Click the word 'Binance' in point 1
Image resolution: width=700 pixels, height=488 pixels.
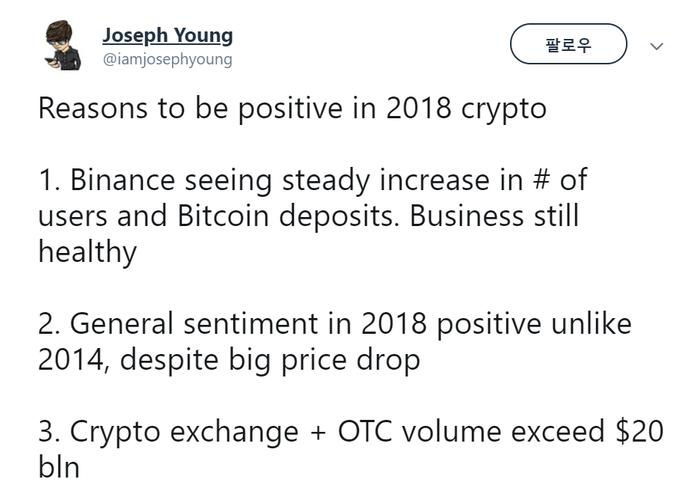pos(122,180)
